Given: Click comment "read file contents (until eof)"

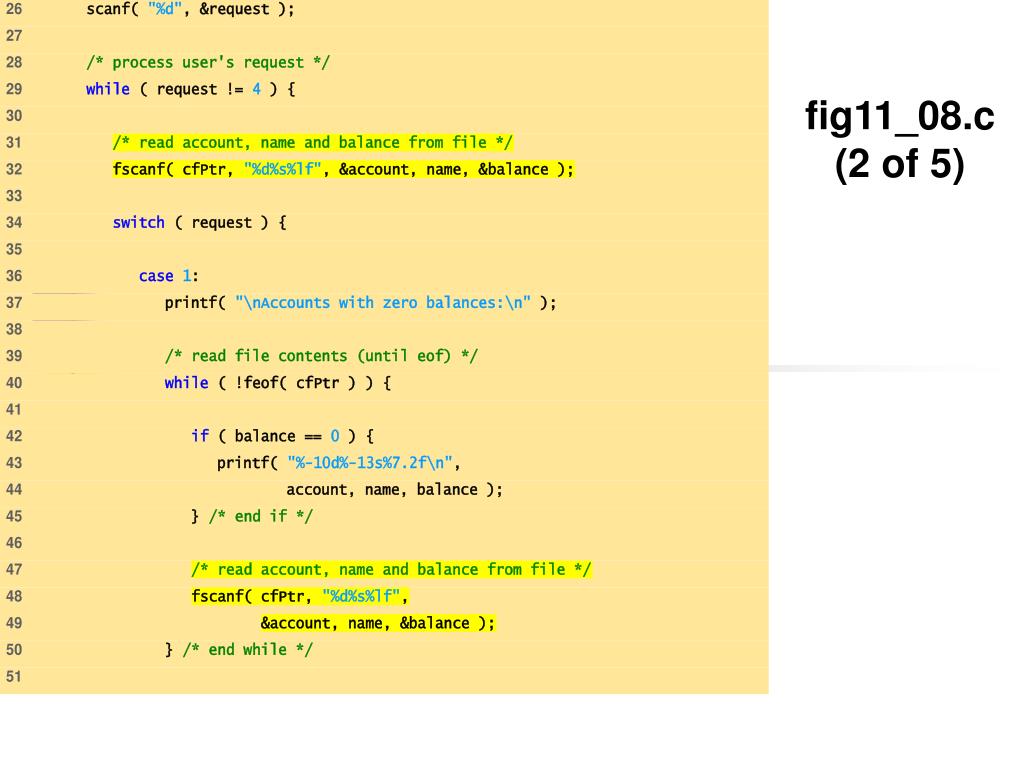Looking at the screenshot, I should click(x=321, y=356).
